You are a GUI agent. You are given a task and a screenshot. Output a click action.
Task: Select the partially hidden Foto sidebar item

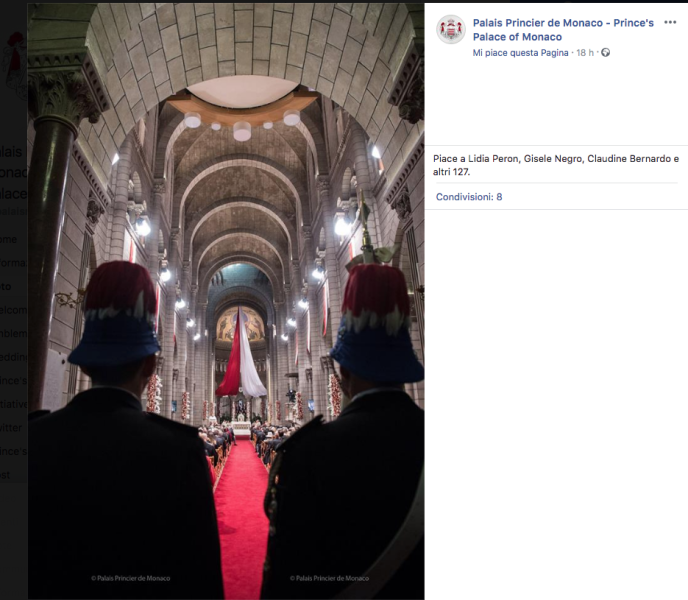(5, 286)
